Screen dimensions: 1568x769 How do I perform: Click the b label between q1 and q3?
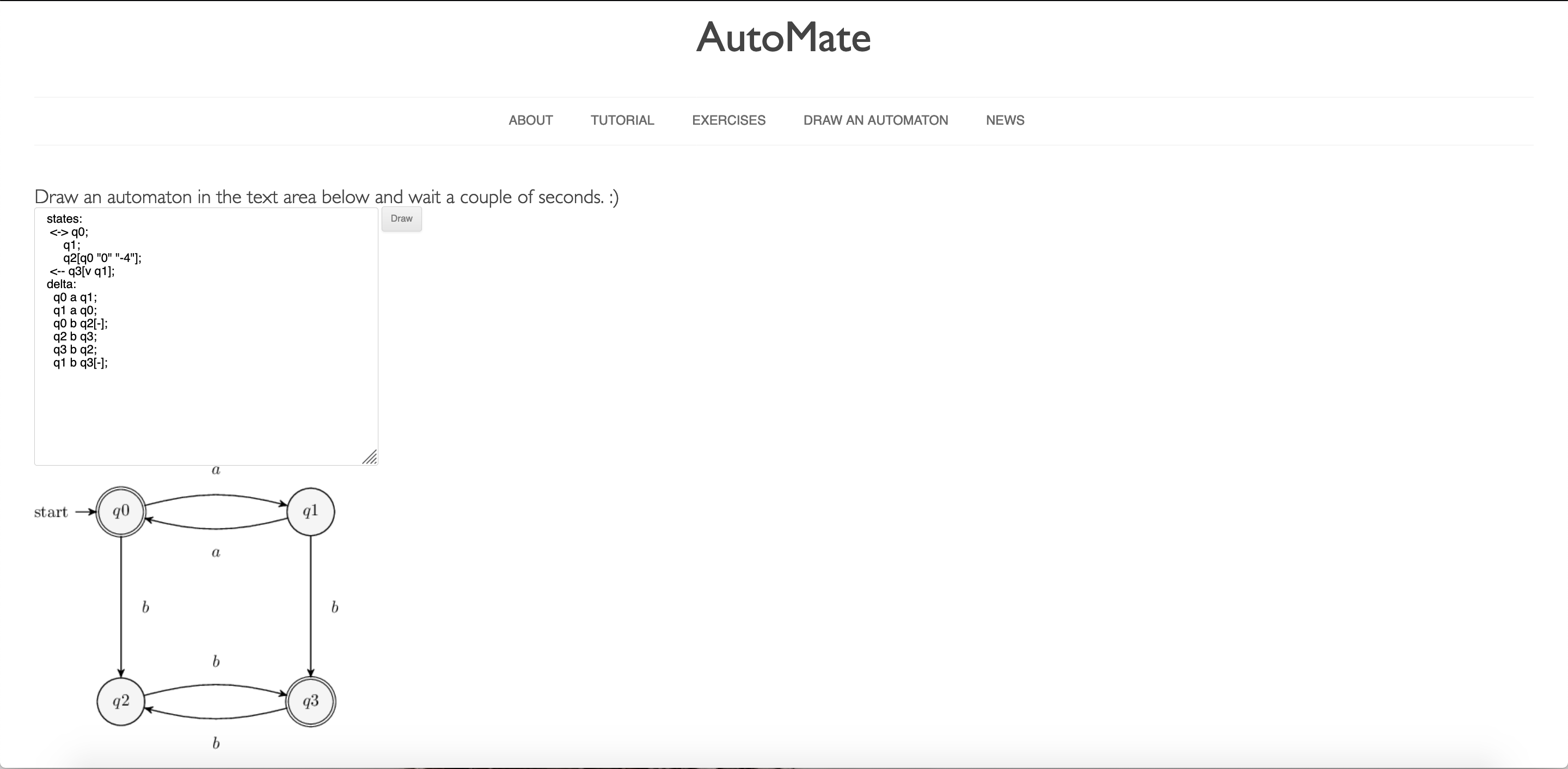(335, 607)
